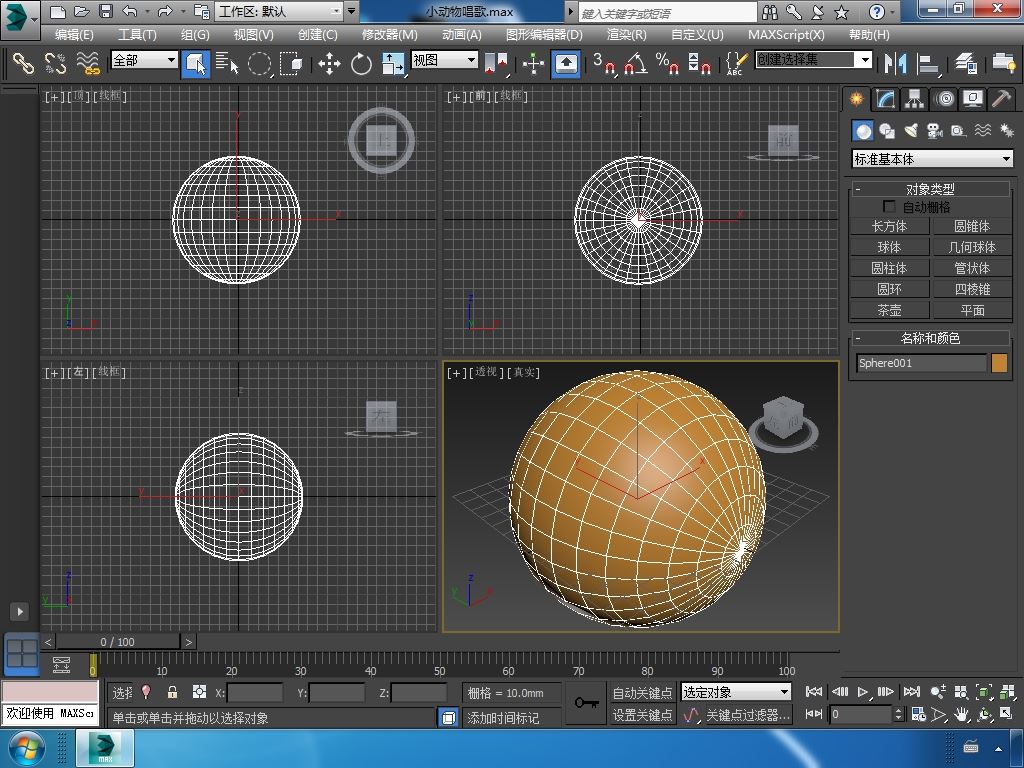Select the Lights category icon

[x=911, y=131]
